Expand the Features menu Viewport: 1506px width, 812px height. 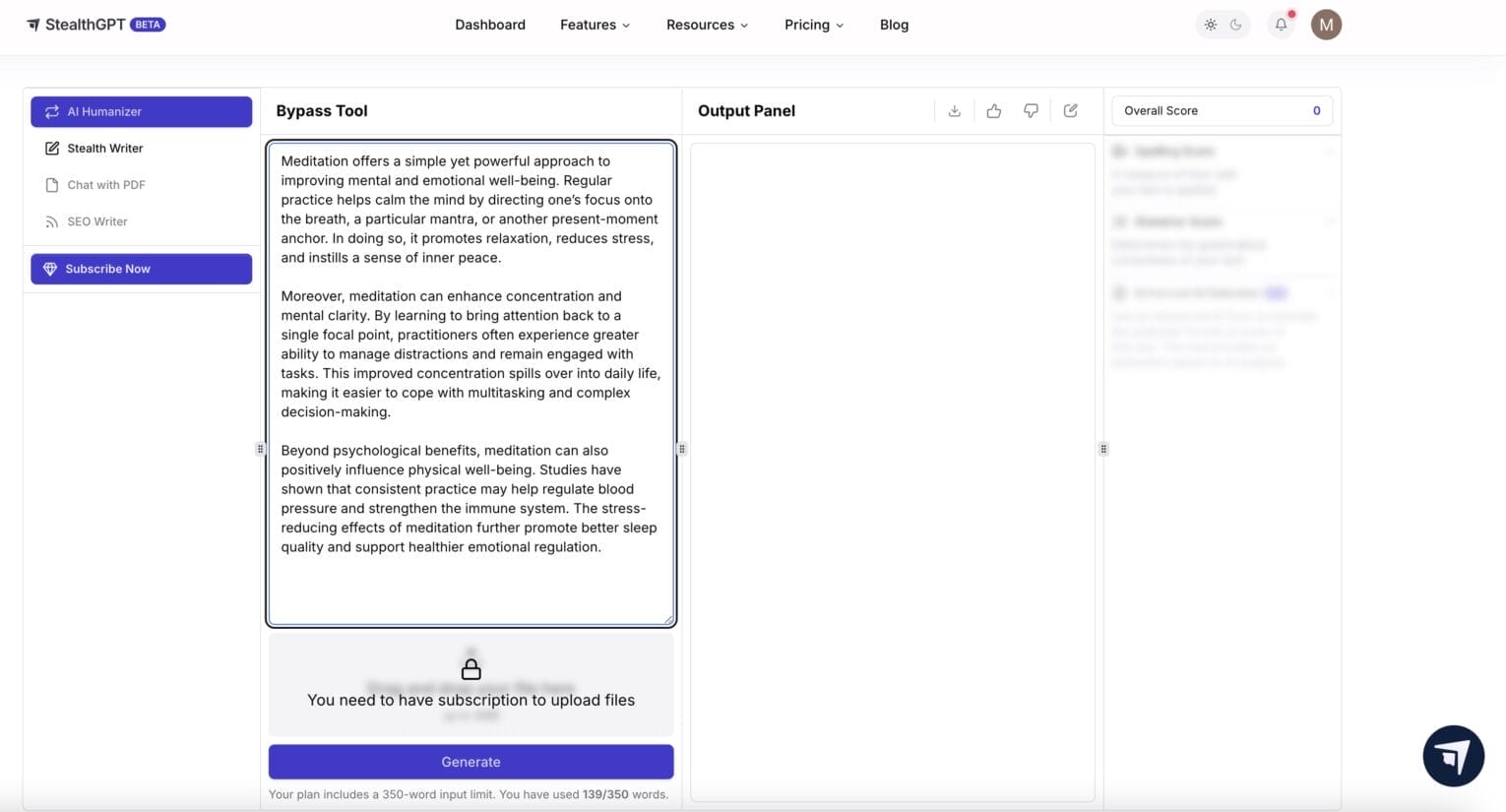[594, 25]
